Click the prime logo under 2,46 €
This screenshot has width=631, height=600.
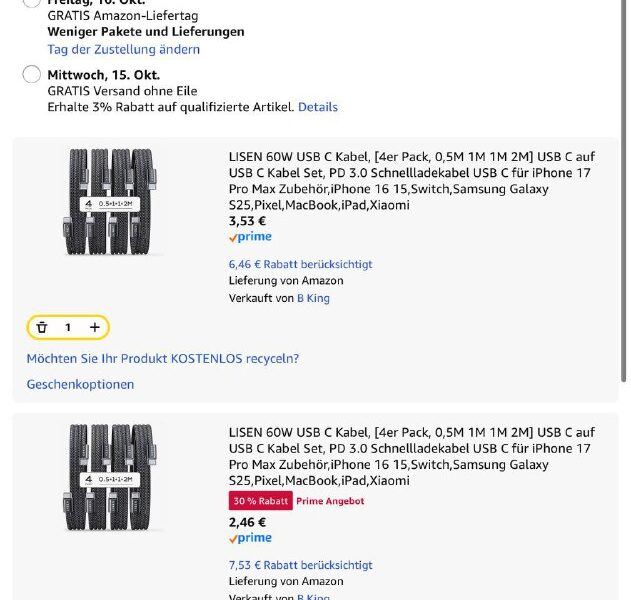point(250,539)
